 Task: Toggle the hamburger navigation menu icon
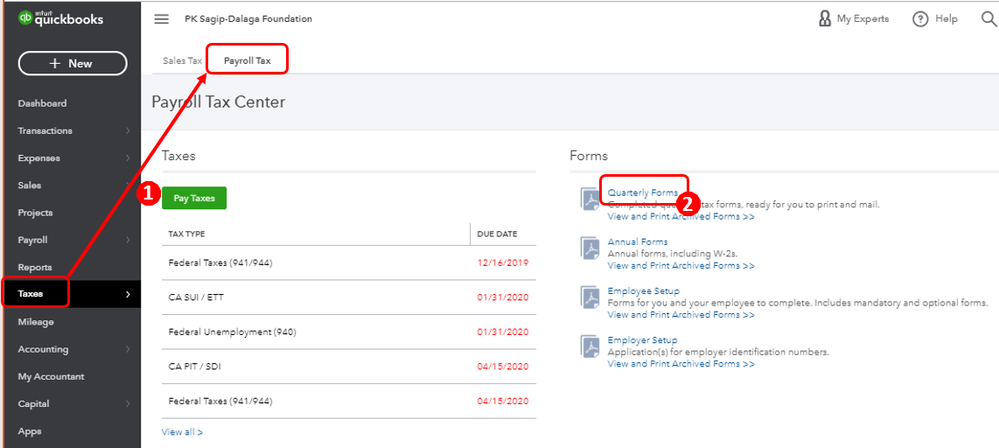tap(162, 19)
